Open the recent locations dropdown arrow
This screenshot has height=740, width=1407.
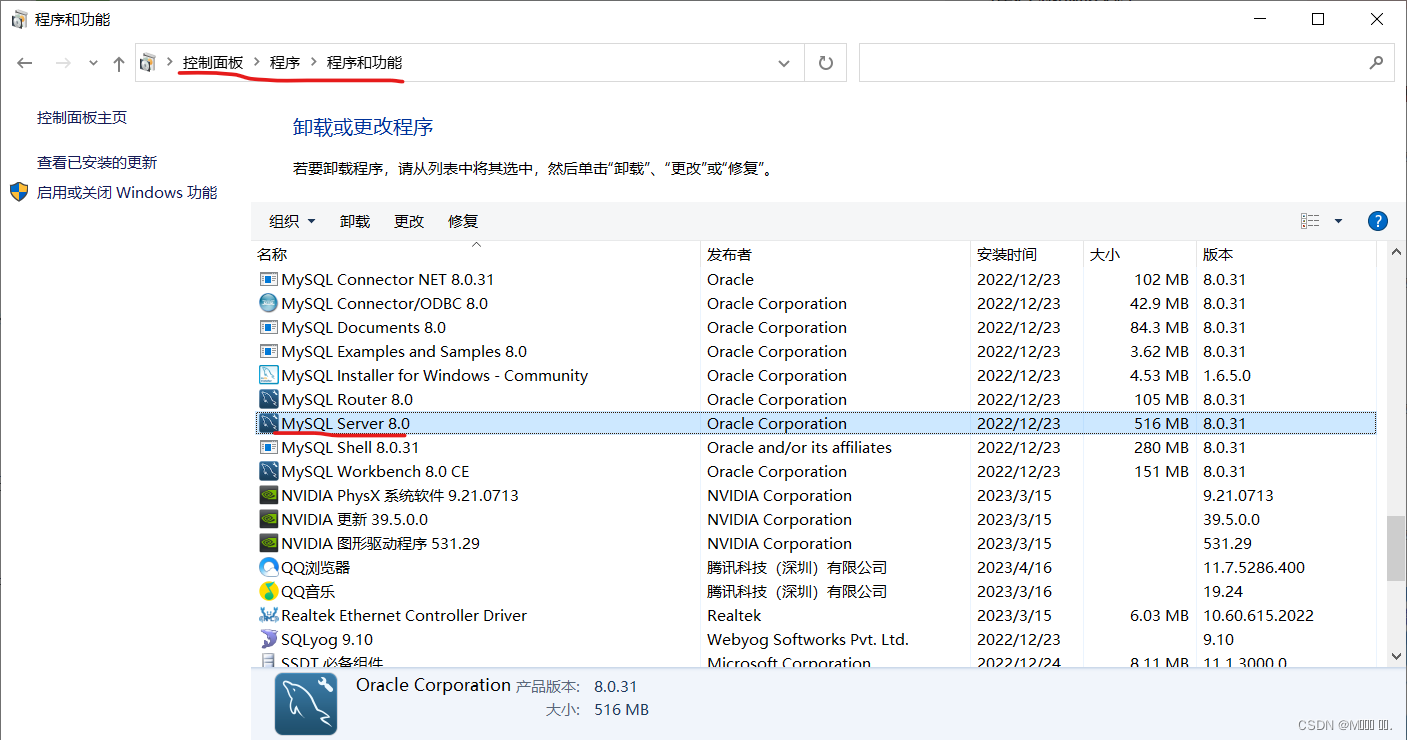[93, 63]
